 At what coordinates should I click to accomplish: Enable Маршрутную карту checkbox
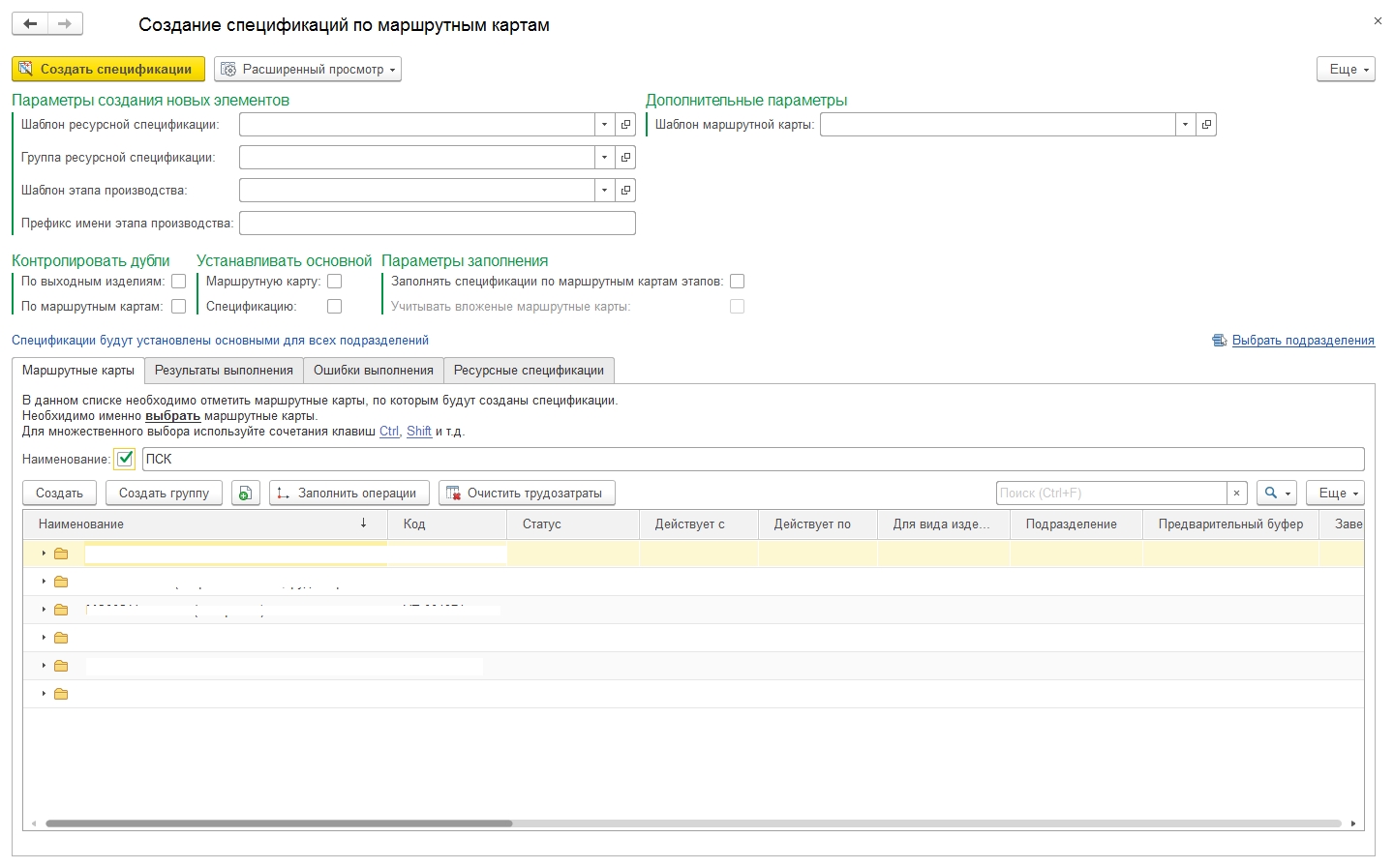tap(335, 282)
